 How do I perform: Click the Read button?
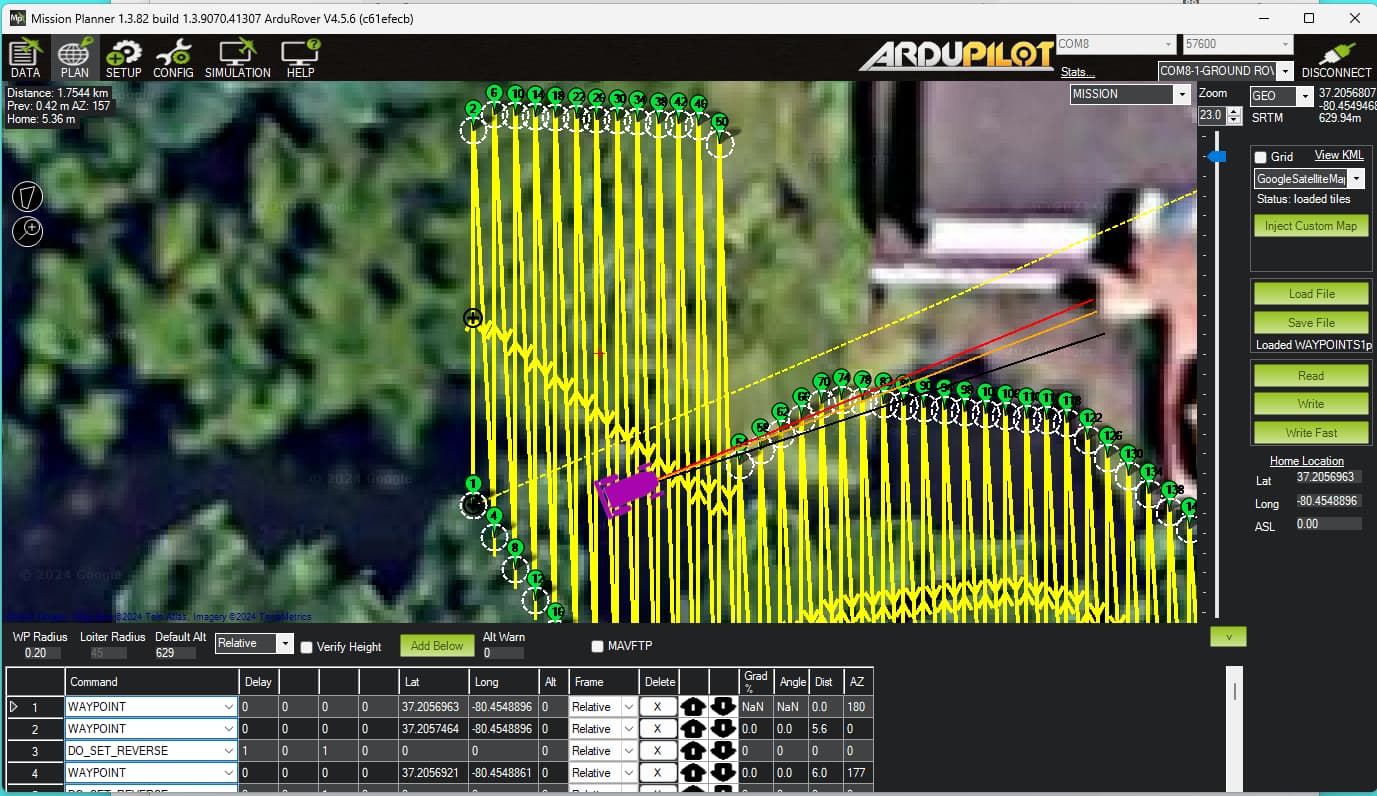point(1311,376)
